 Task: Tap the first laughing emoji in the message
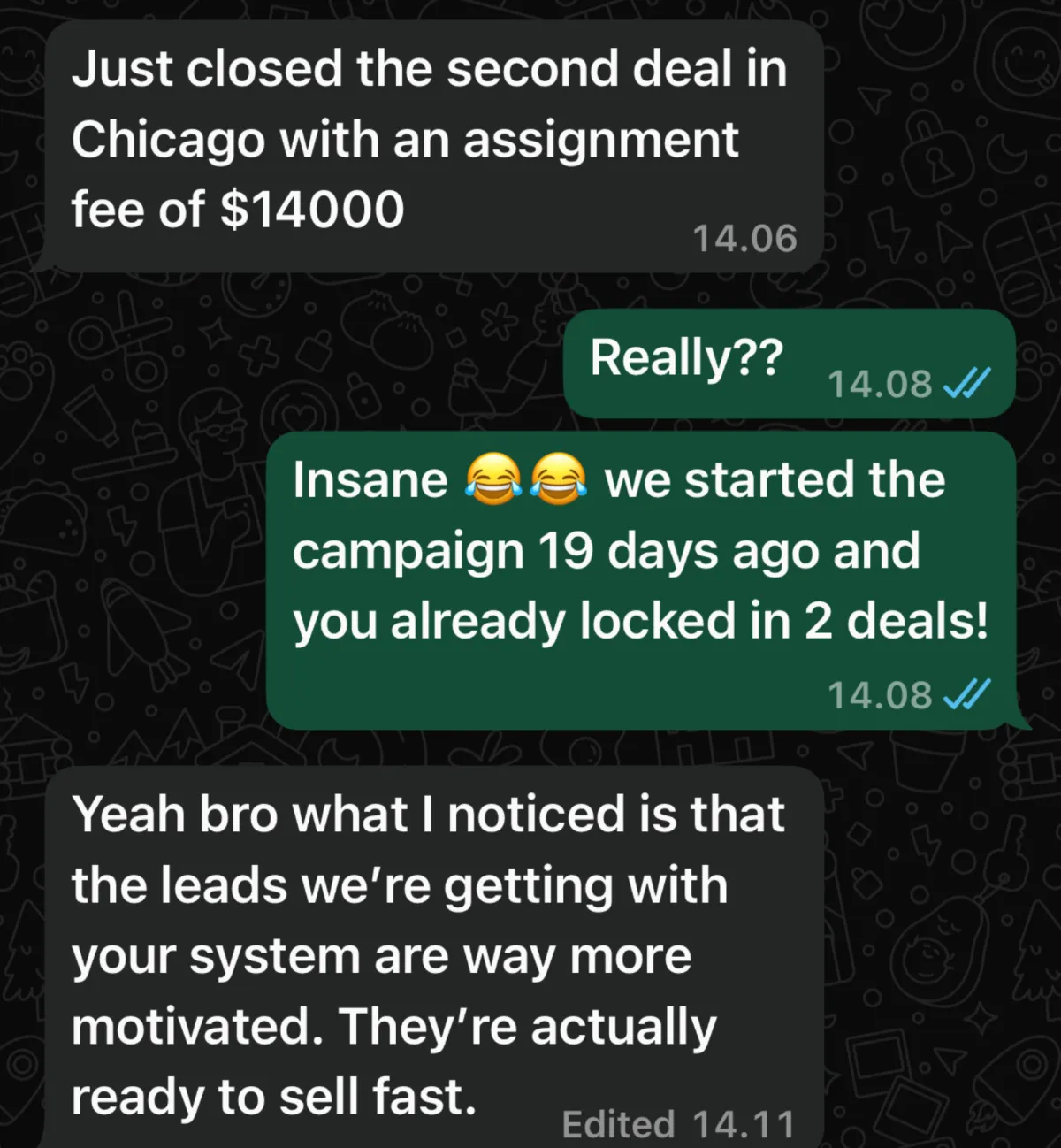point(492,478)
